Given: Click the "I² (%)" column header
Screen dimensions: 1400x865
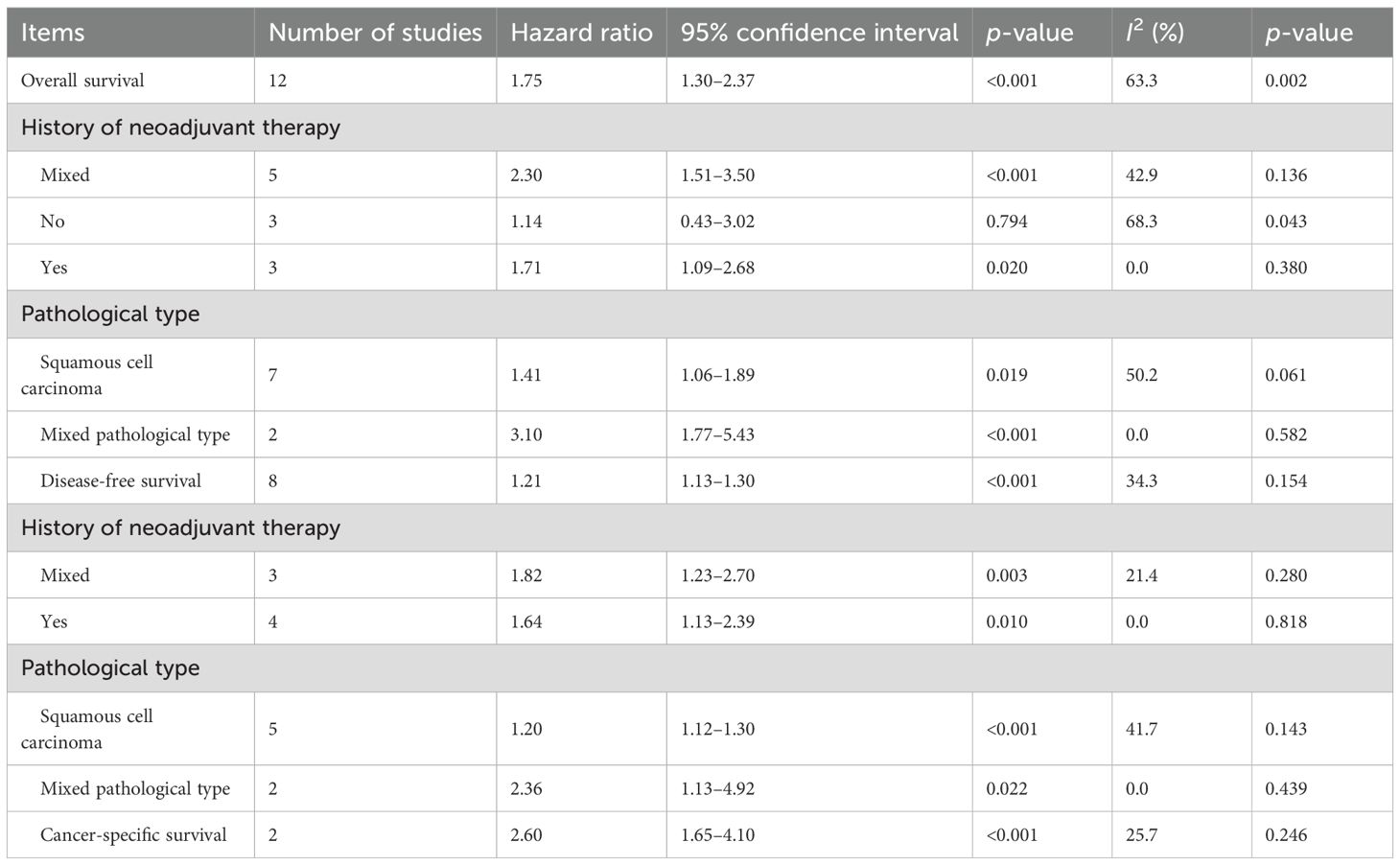Looking at the screenshot, I should click(1155, 33).
